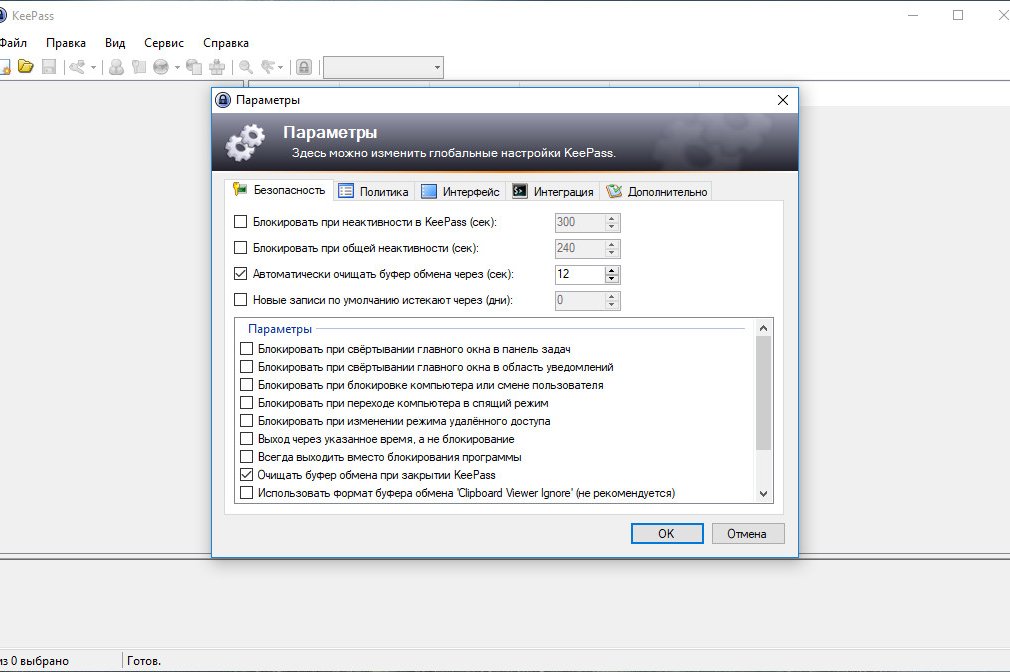Check Блокировать при свёртывании в панель задач
This screenshot has width=1010, height=672.
click(246, 349)
